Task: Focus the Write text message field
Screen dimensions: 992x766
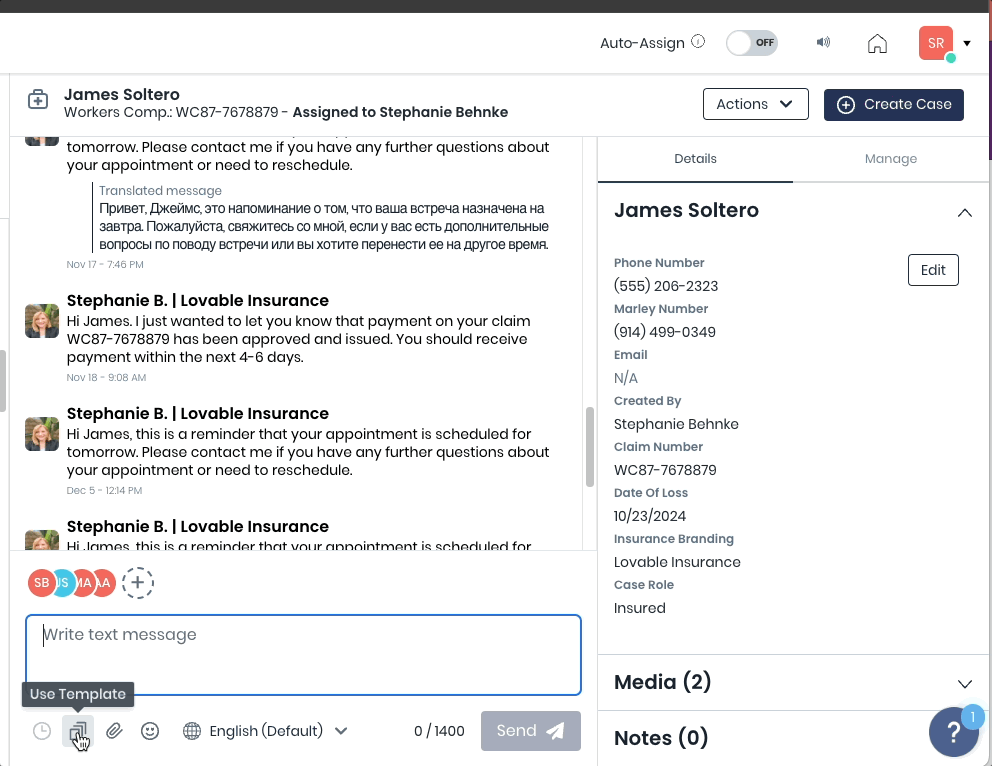Action: 303,655
